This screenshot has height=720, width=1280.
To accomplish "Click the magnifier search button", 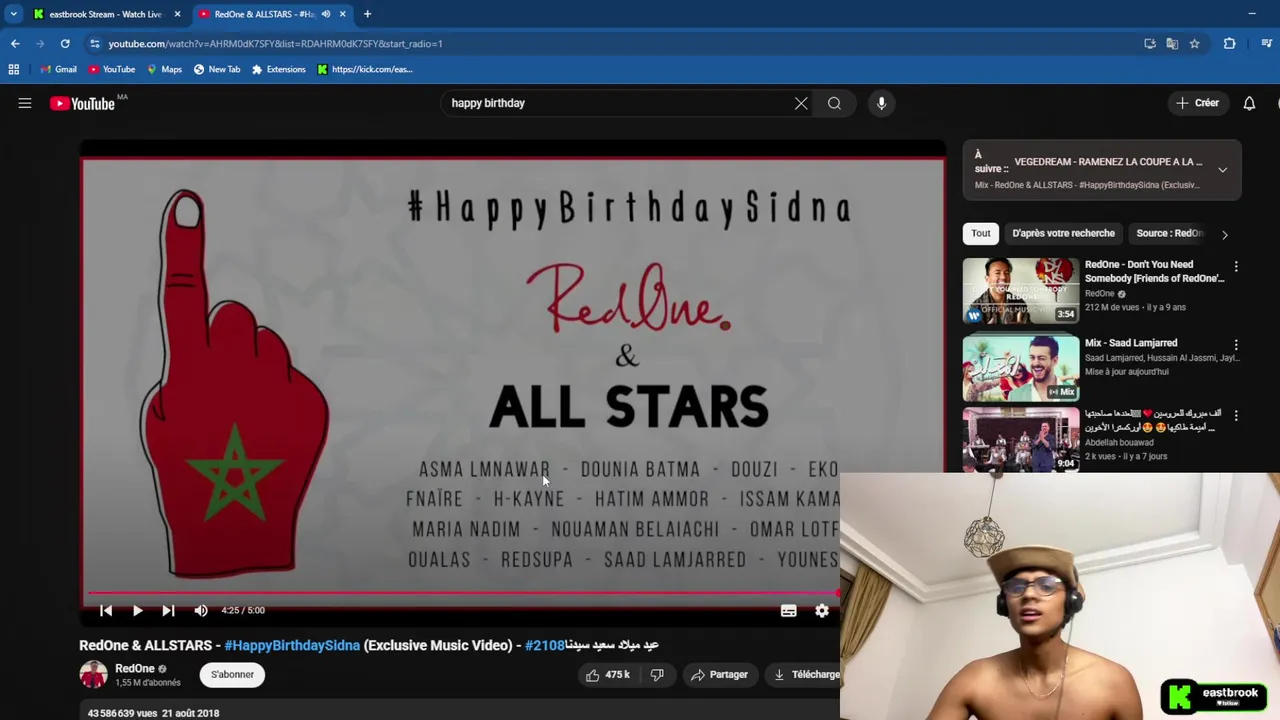I will click(x=834, y=103).
